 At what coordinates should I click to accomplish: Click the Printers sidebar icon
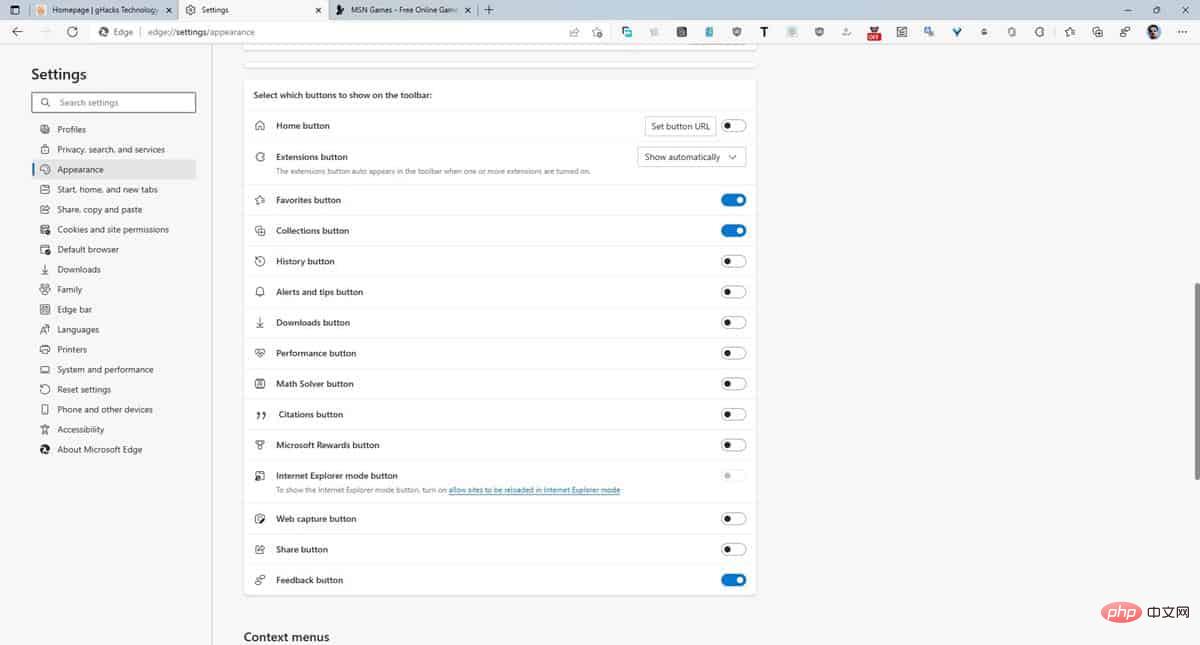tap(45, 349)
